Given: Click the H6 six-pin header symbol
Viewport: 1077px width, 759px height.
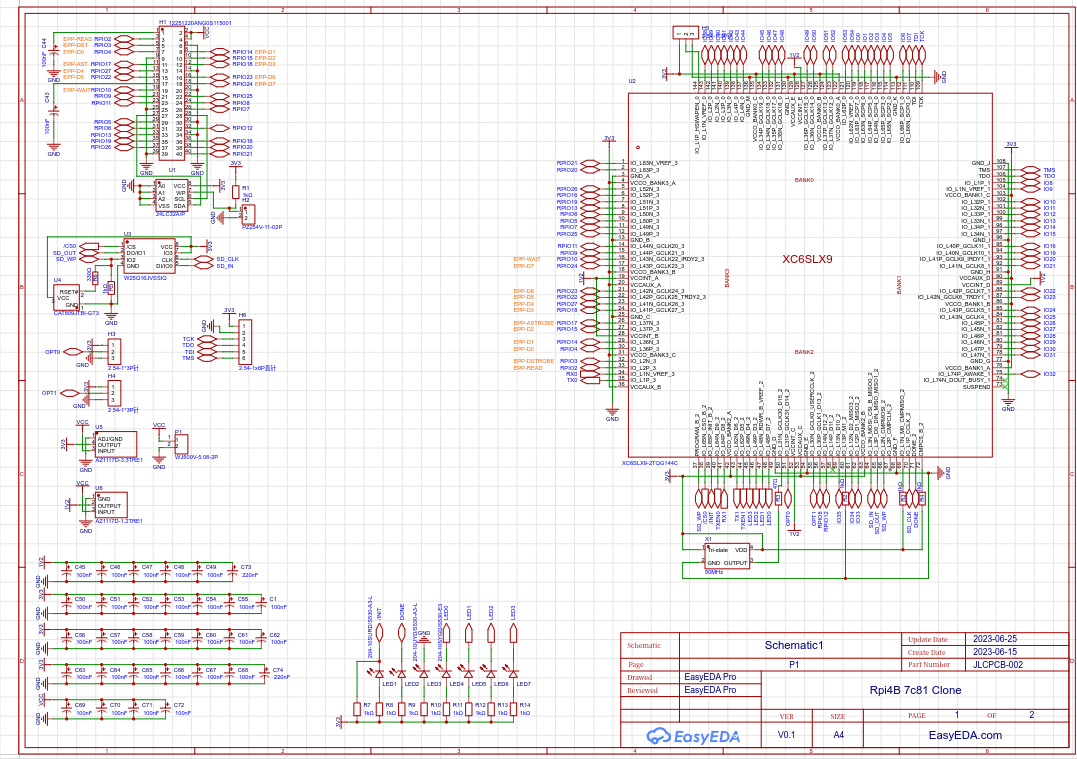Looking at the screenshot, I should 245,342.
